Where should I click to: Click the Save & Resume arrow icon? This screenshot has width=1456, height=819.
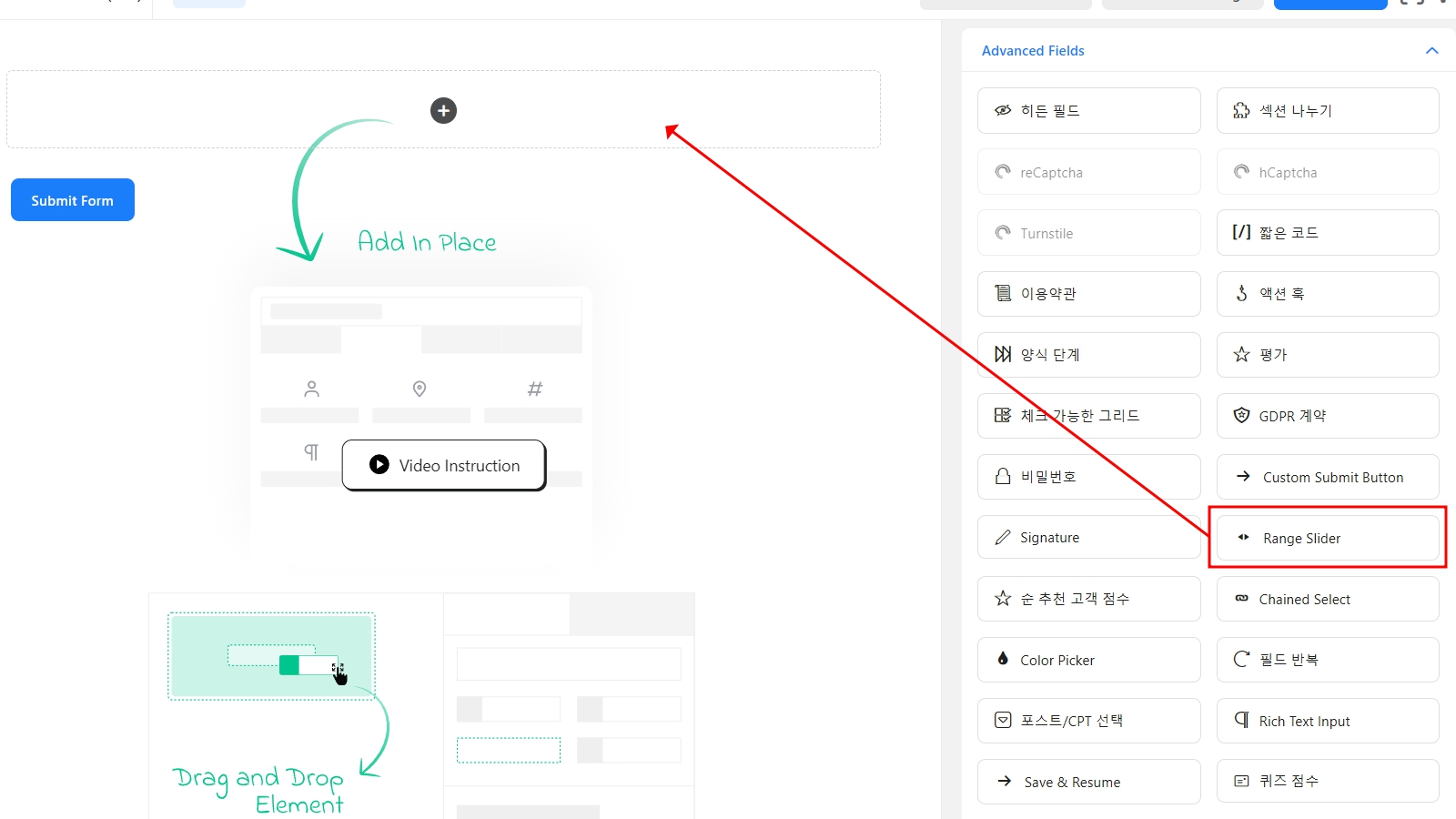[x=1005, y=781]
